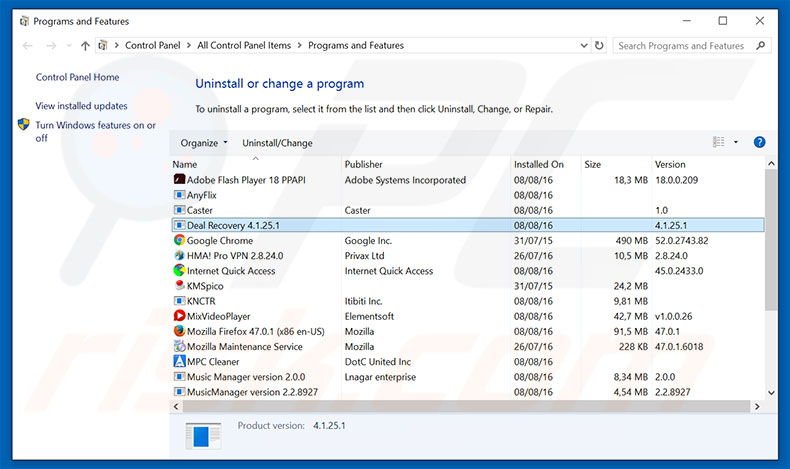Click the AnyFlix program icon

179,194
